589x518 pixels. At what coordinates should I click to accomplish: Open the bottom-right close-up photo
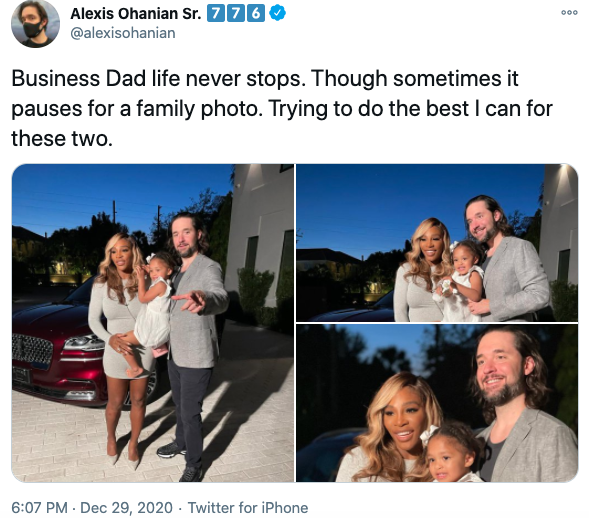pos(437,403)
